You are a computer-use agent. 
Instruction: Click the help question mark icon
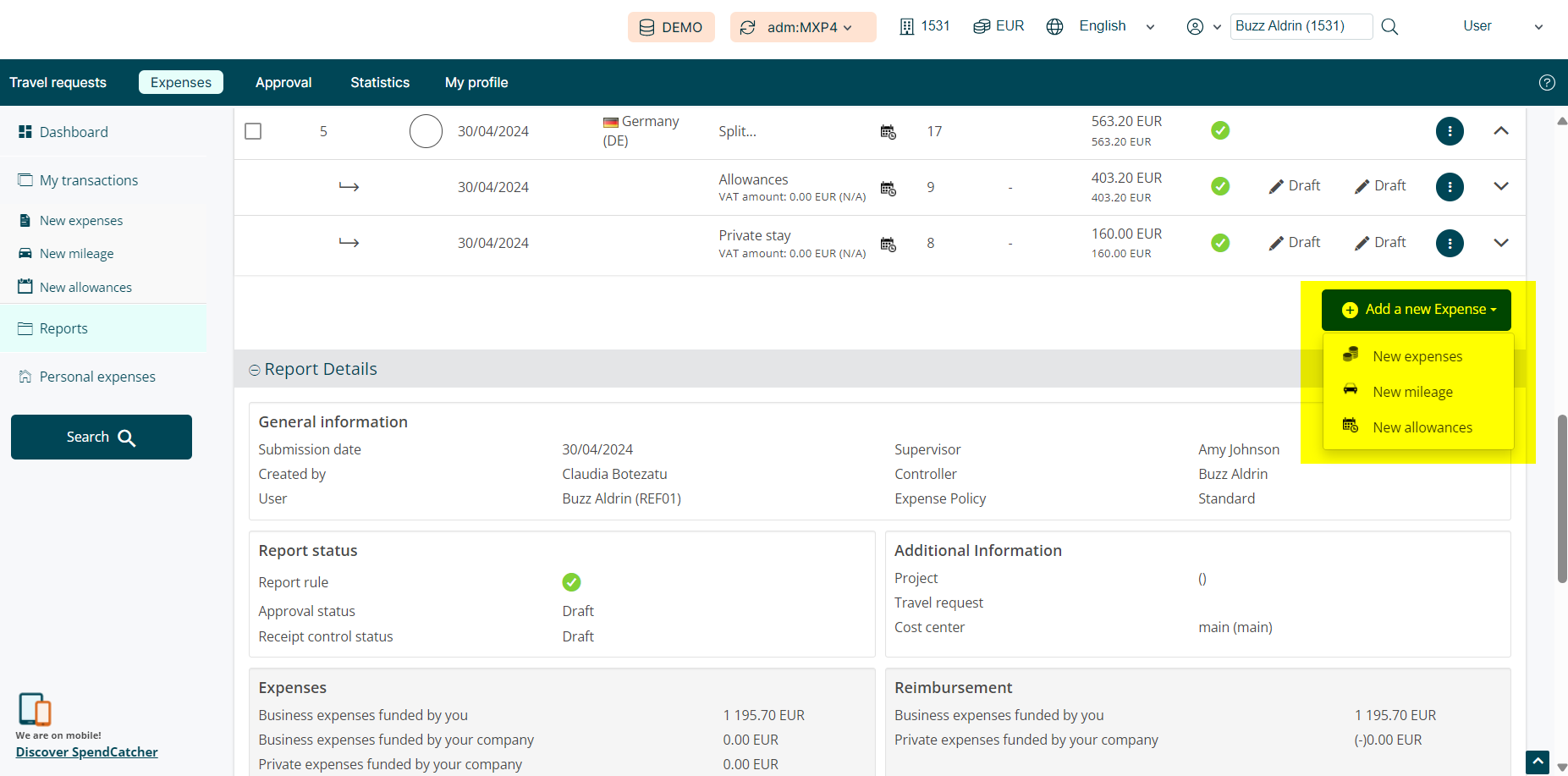(x=1547, y=82)
